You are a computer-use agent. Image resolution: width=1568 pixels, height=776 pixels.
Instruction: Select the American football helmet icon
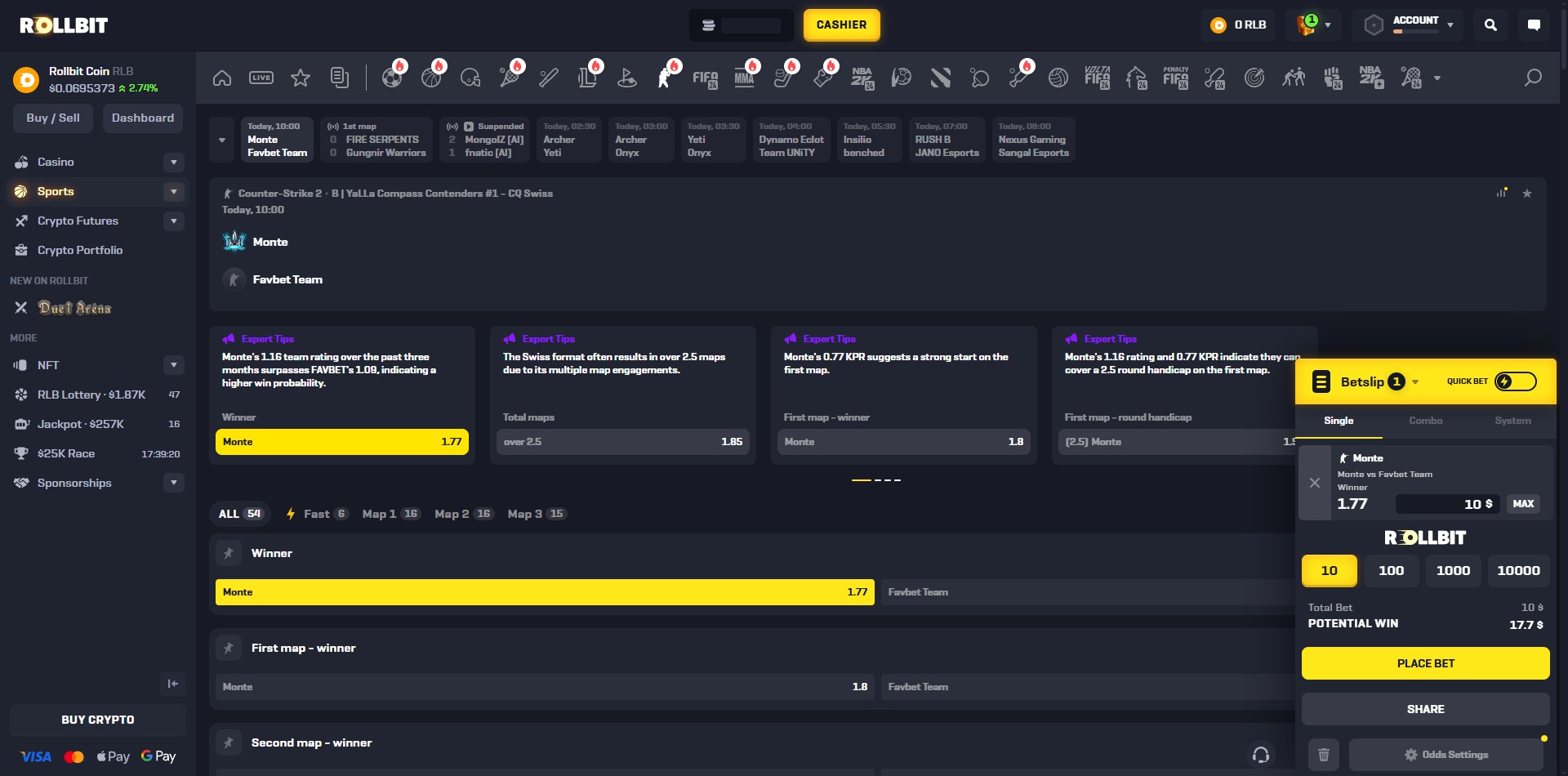pyautogui.click(x=470, y=78)
